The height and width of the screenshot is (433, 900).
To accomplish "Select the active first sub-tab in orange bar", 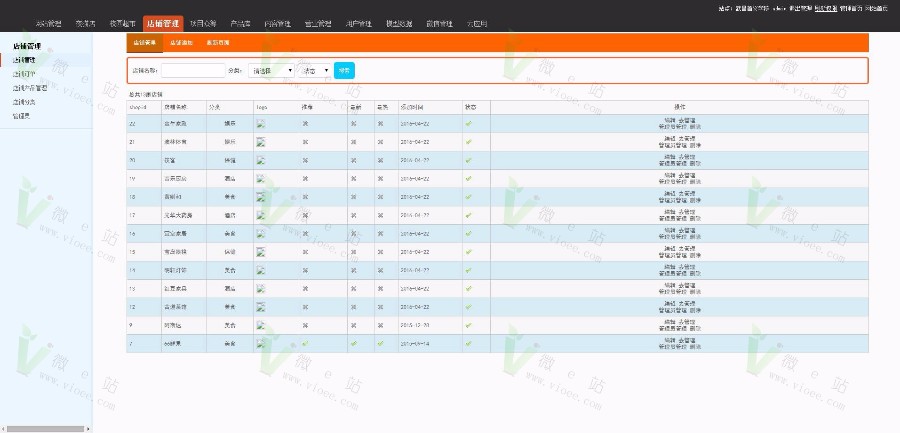I will pyautogui.click(x=145, y=43).
